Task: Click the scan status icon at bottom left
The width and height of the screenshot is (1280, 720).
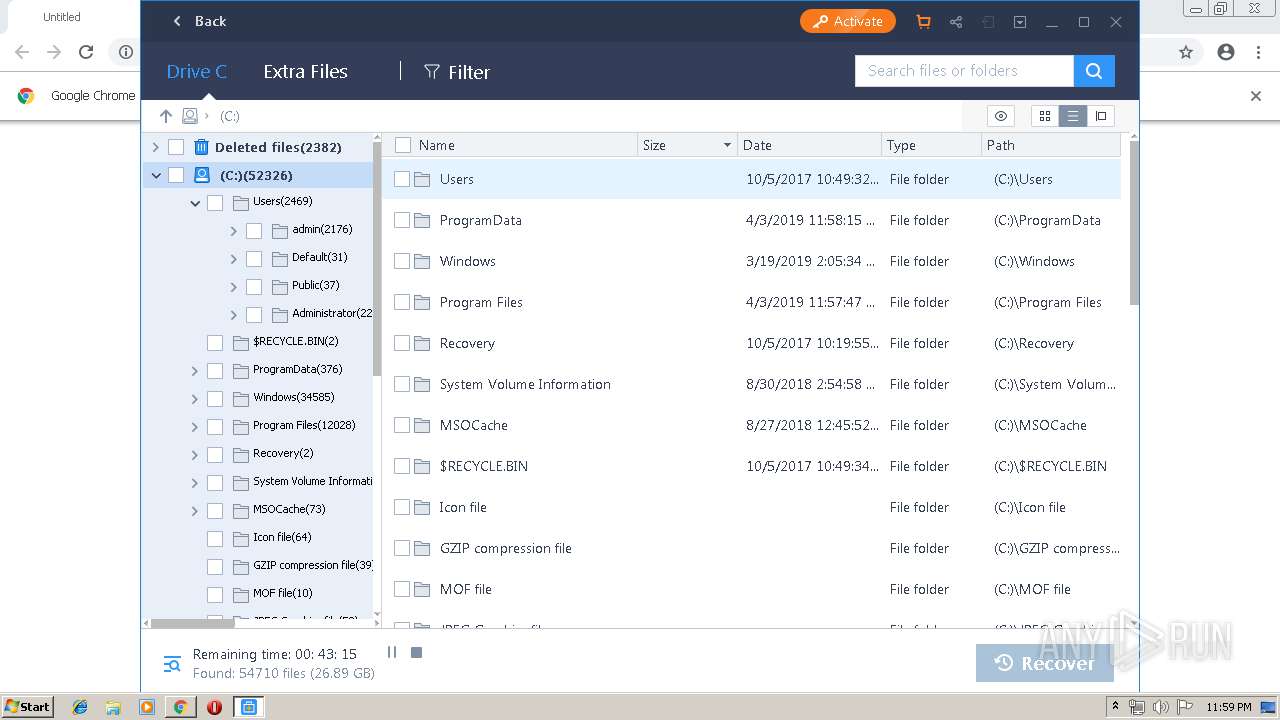Action: (x=172, y=664)
